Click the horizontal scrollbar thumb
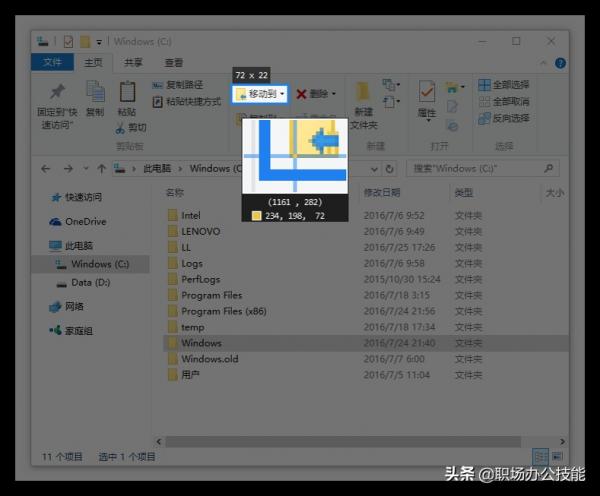 [342, 442]
